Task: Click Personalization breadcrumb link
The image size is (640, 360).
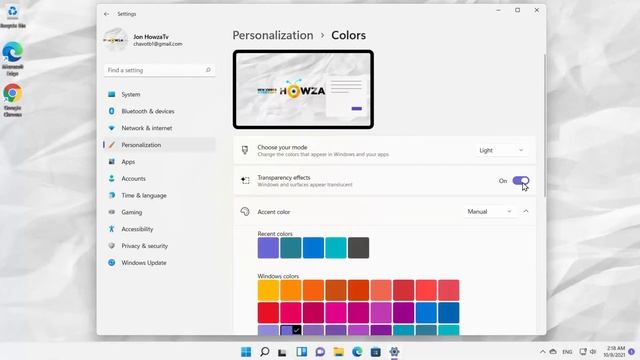Action: pyautogui.click(x=273, y=36)
